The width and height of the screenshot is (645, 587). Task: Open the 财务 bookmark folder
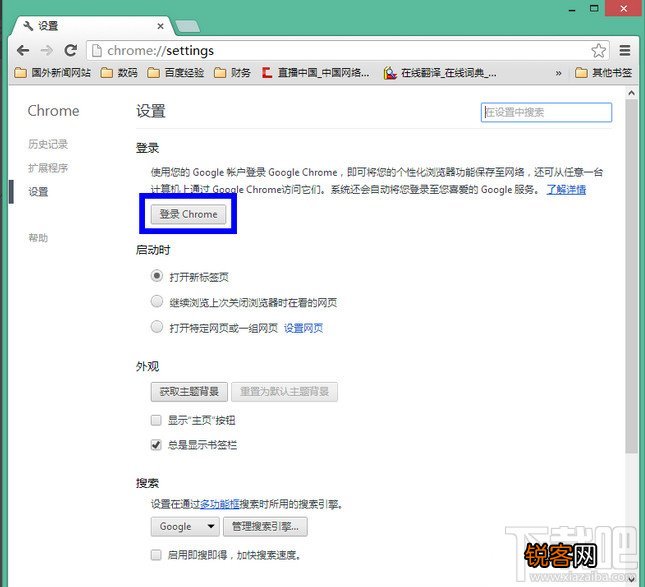pyautogui.click(x=232, y=73)
